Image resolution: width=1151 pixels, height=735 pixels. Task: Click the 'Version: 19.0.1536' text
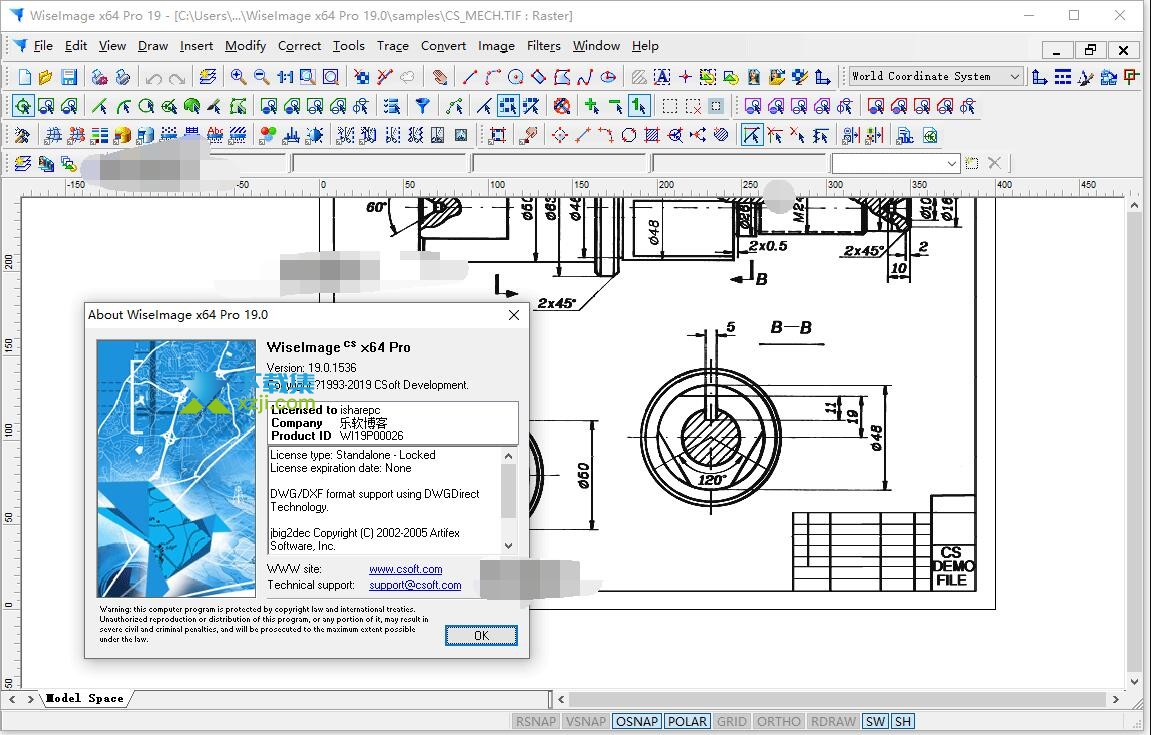[x=311, y=368]
